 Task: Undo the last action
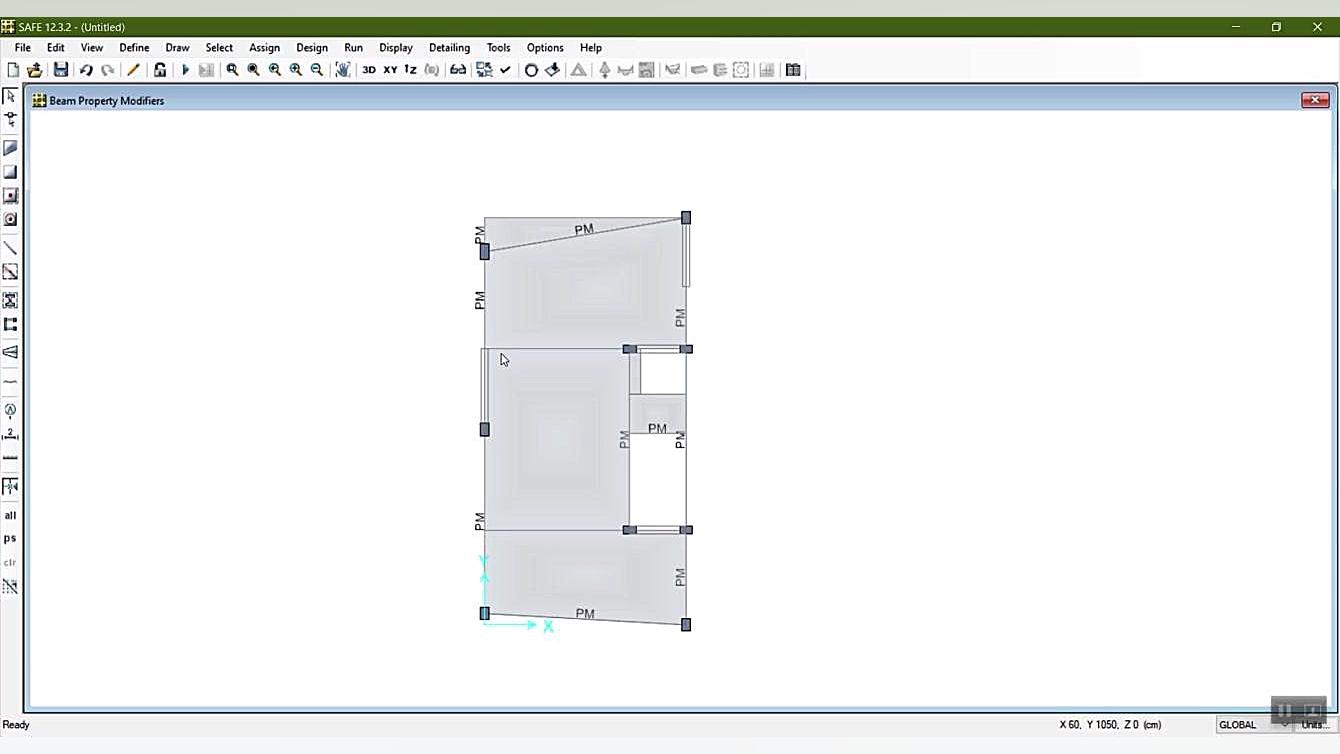point(86,70)
